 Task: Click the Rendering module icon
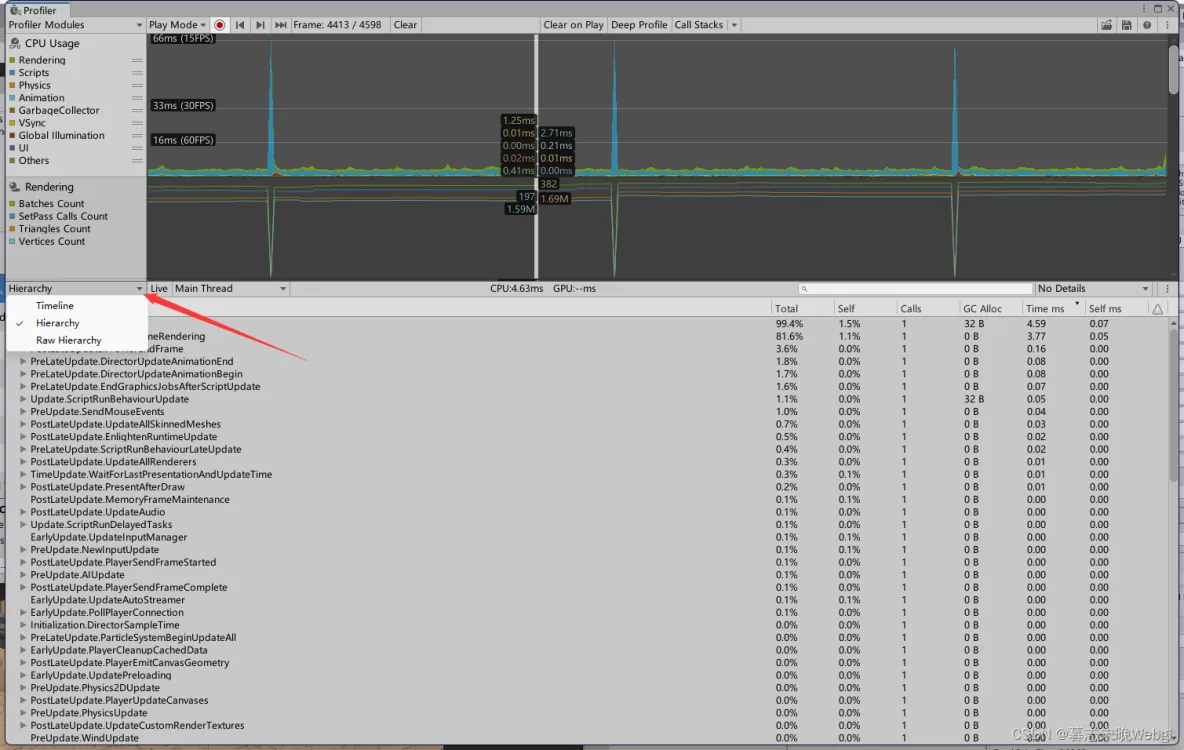14,187
